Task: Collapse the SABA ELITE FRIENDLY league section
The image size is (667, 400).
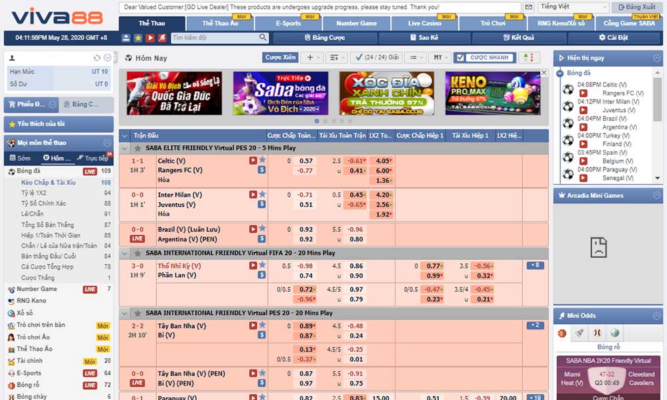Action: (x=125, y=148)
